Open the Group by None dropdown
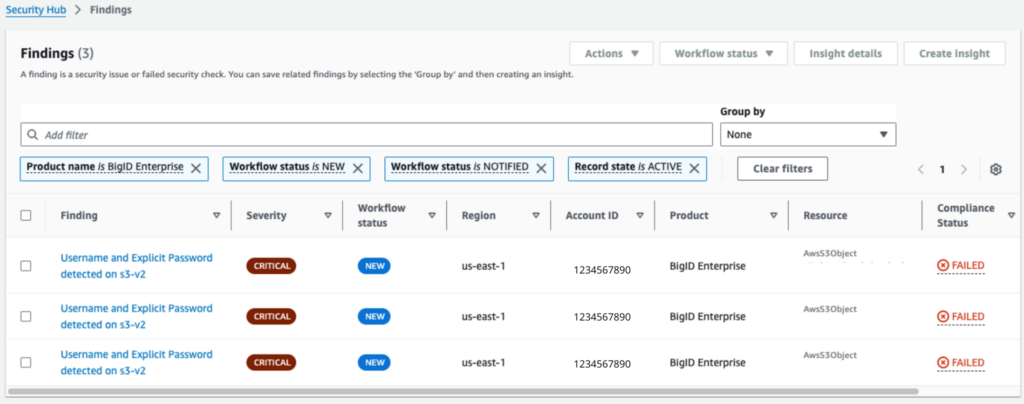This screenshot has height=404, width=1024. pos(808,134)
